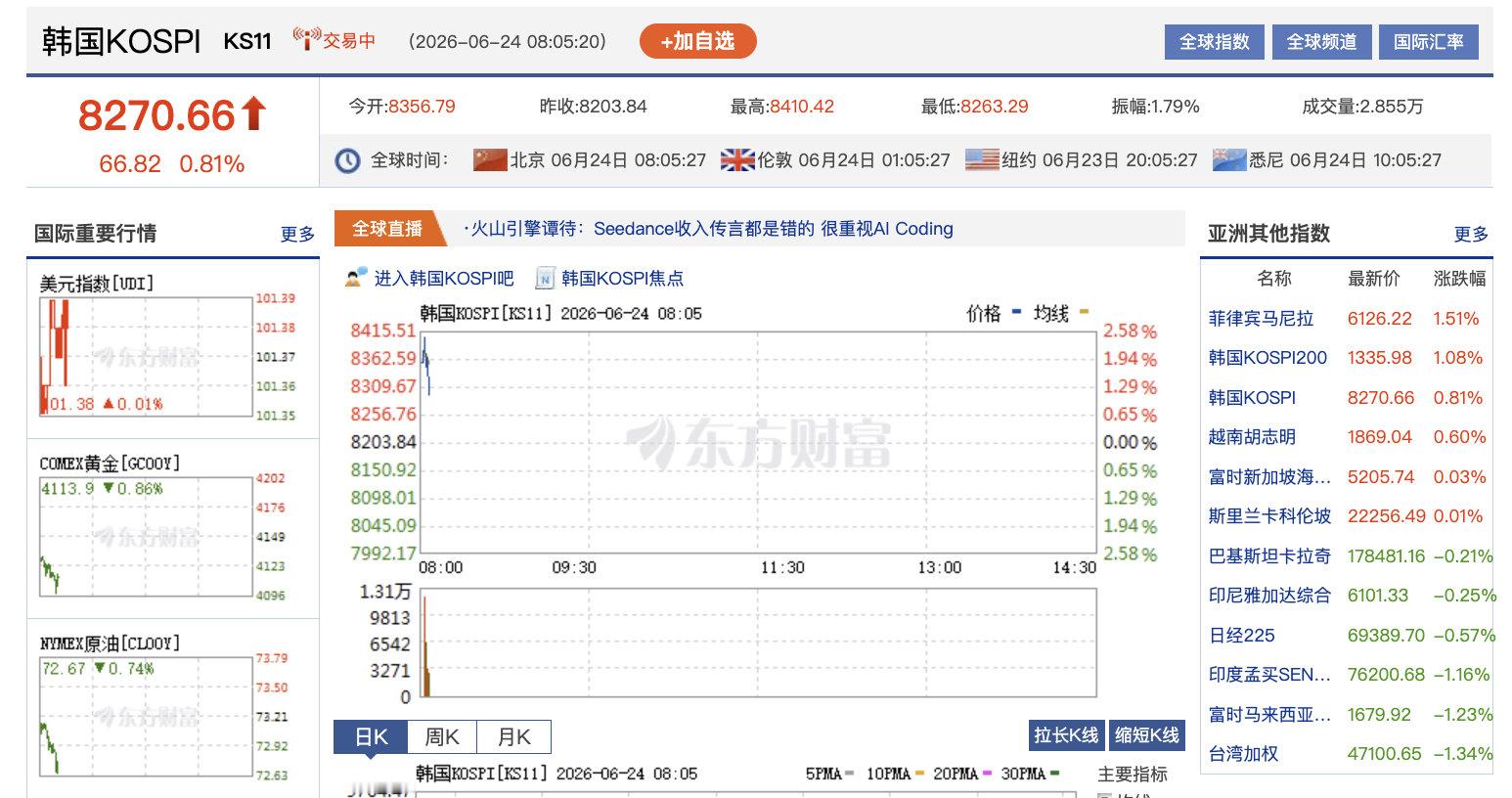Click the US flag beside New York time
Viewport: 1512px width, 798px height.
[982, 159]
